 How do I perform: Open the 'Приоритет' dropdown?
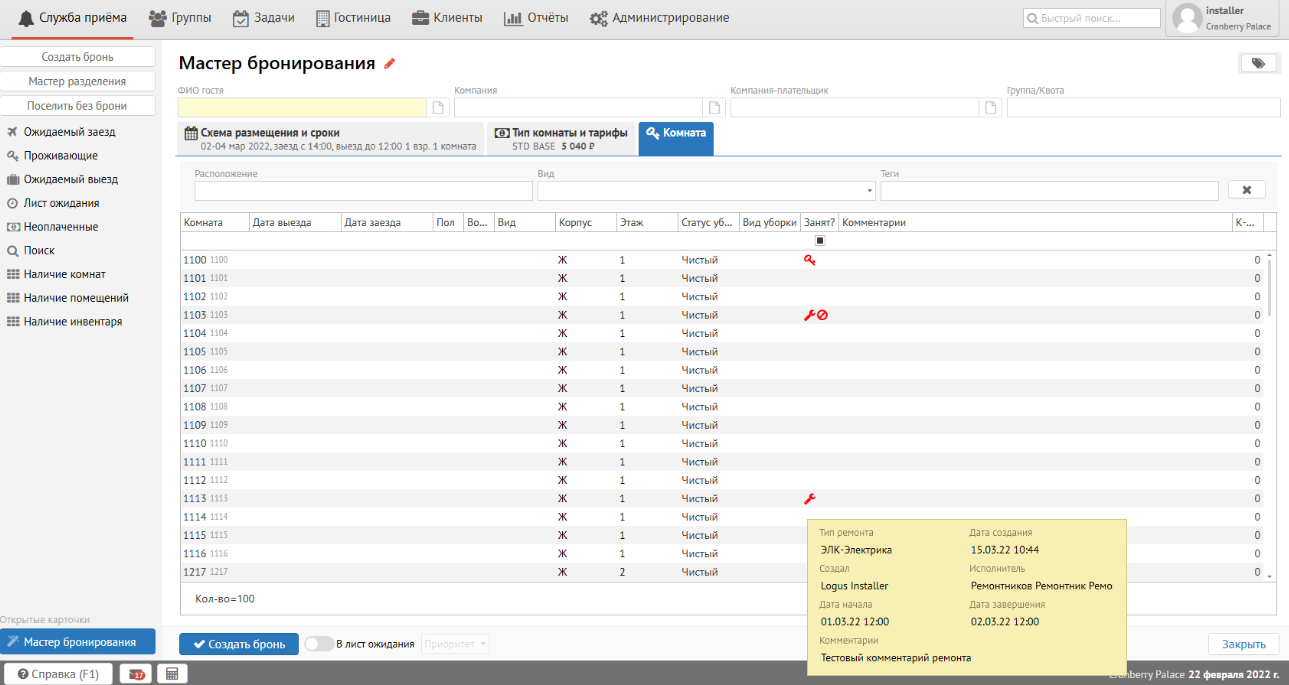456,644
